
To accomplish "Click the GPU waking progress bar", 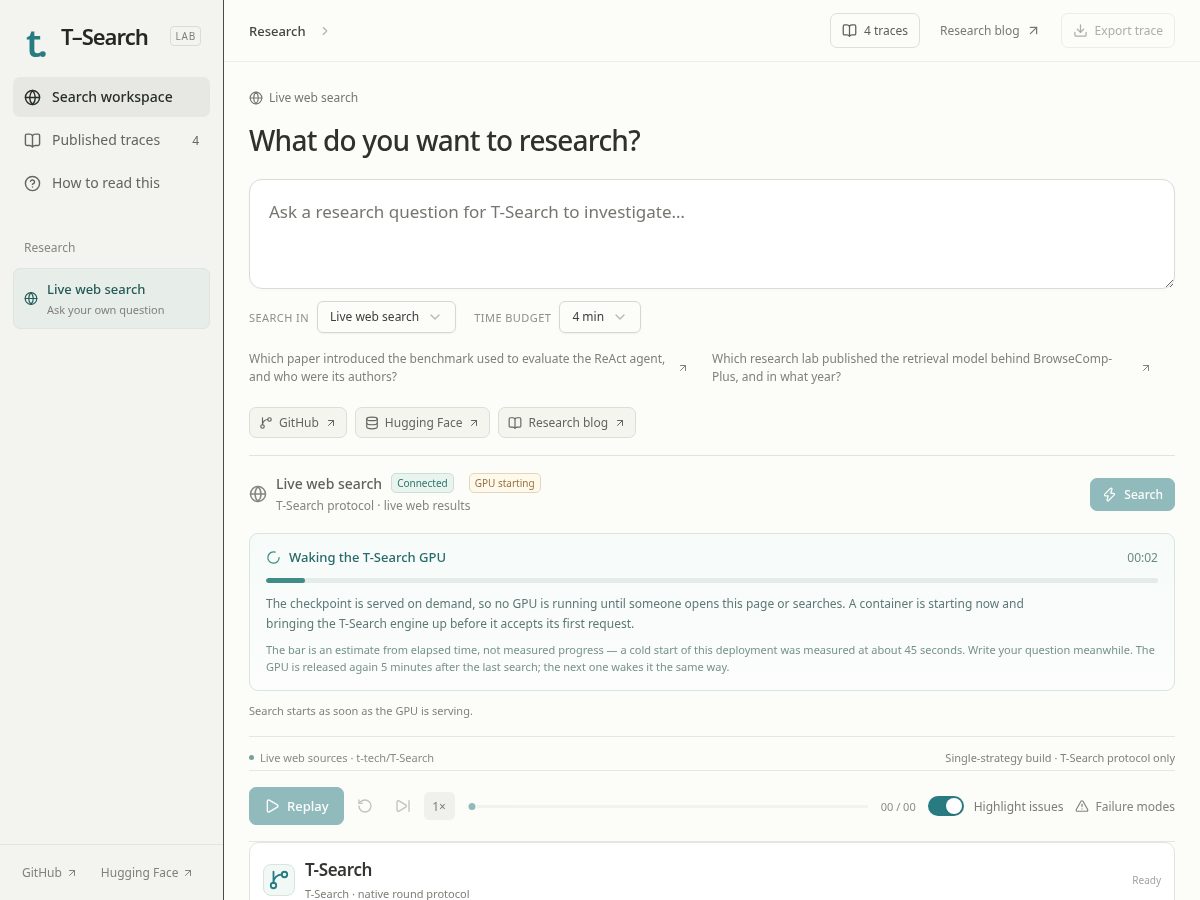I will point(712,580).
